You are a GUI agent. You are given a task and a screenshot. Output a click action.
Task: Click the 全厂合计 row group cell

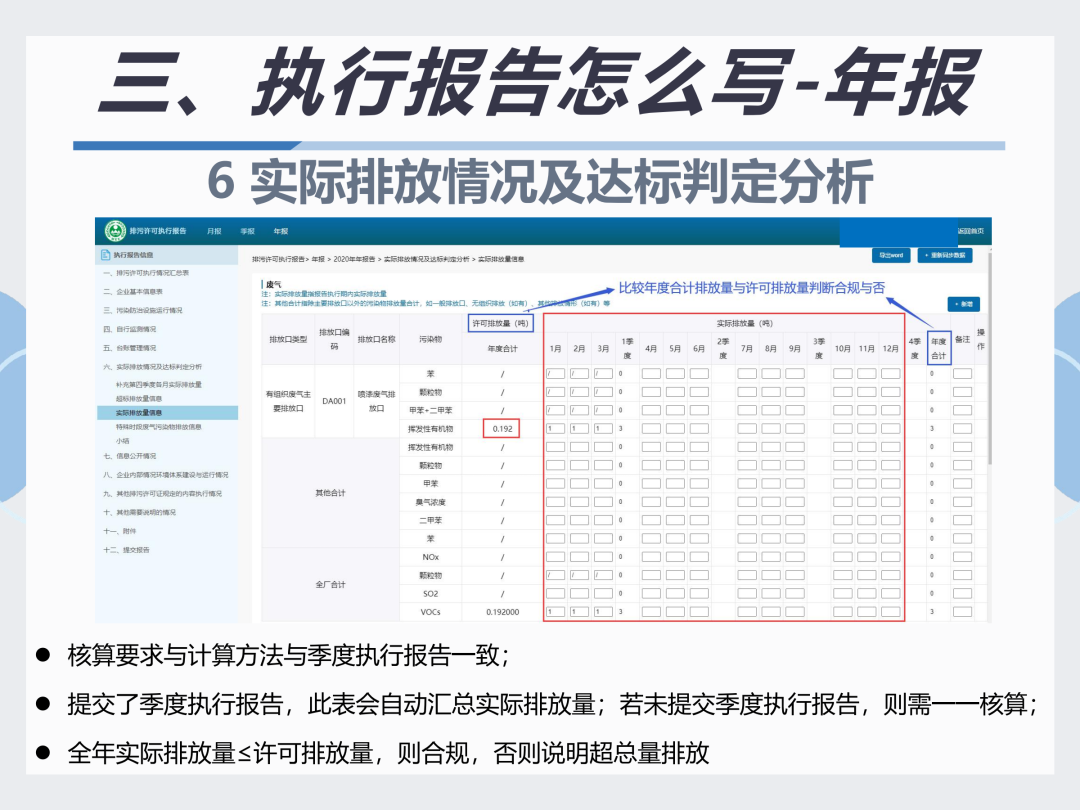click(330, 584)
